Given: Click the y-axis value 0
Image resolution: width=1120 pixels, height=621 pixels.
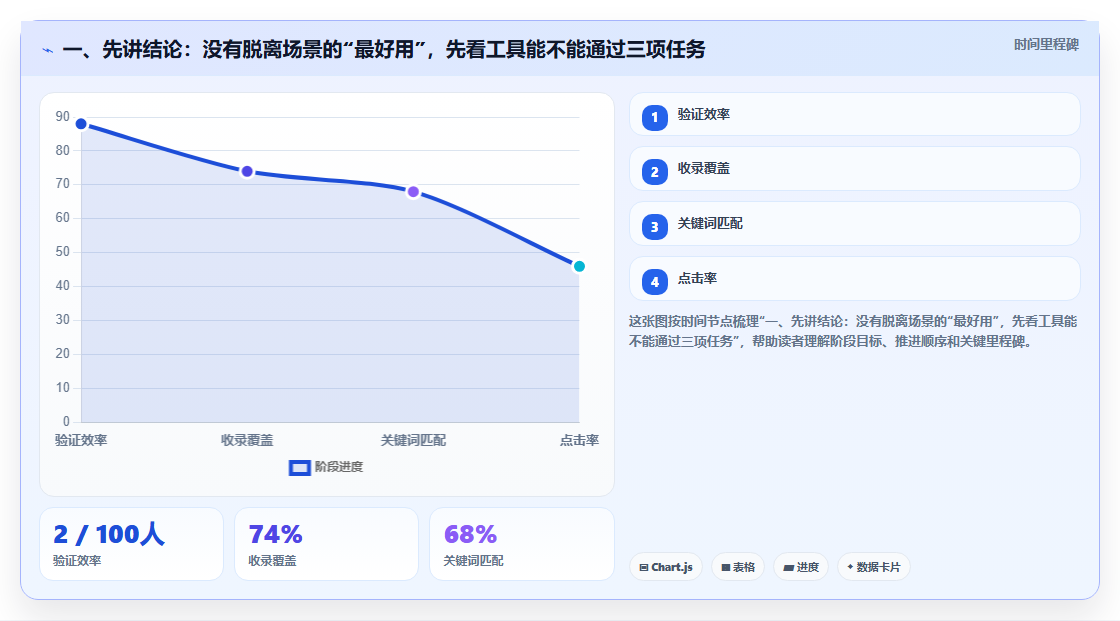Looking at the screenshot, I should [66, 422].
